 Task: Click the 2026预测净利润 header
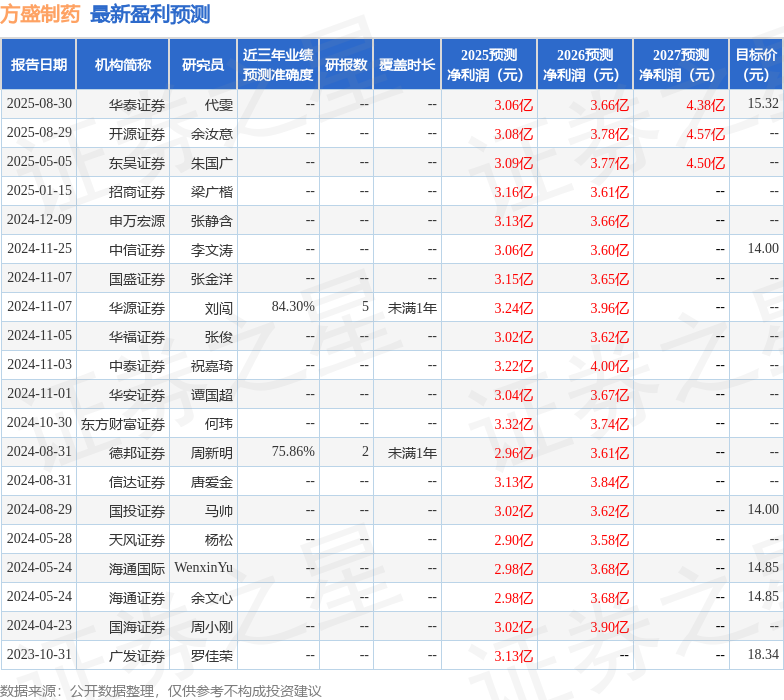(585, 64)
